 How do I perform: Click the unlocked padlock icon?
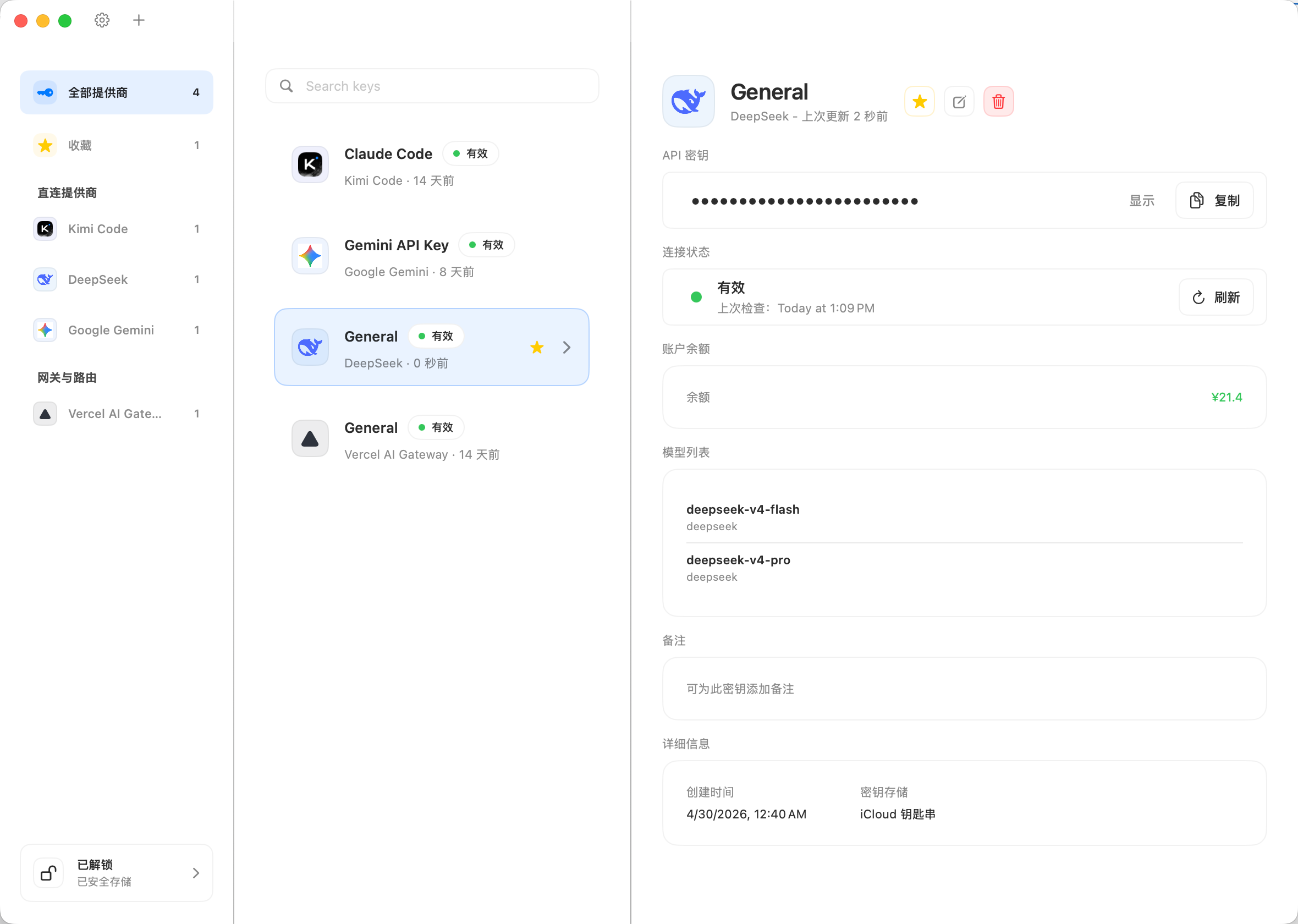[48, 873]
